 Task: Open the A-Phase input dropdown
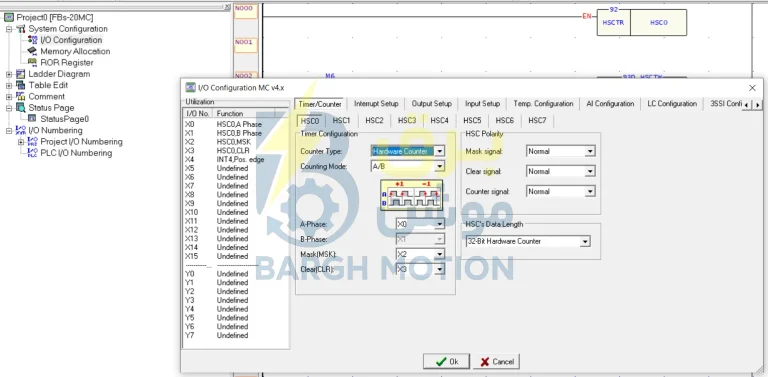[x=439, y=224]
